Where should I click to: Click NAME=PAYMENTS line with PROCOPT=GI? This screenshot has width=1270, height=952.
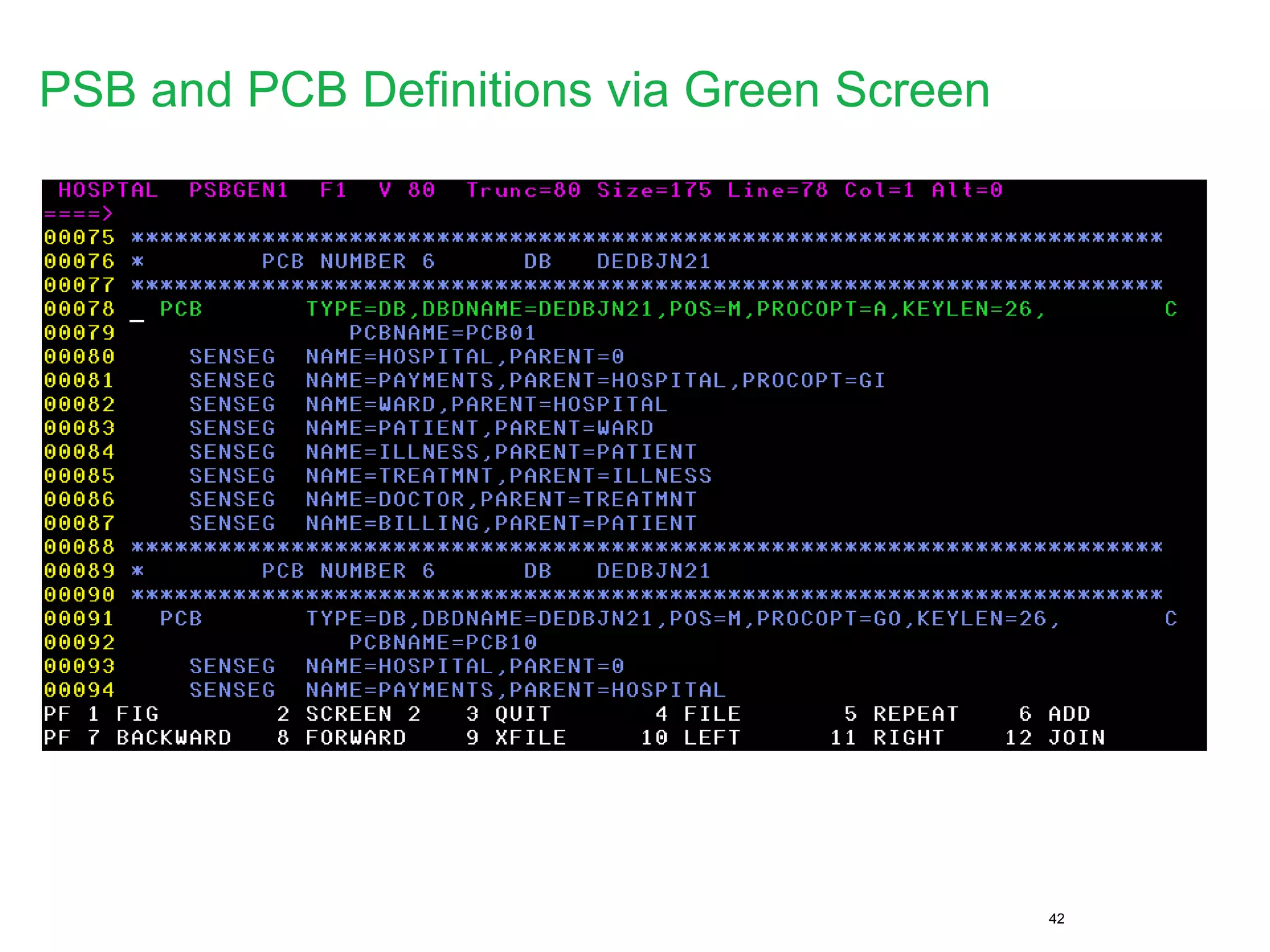click(596, 380)
